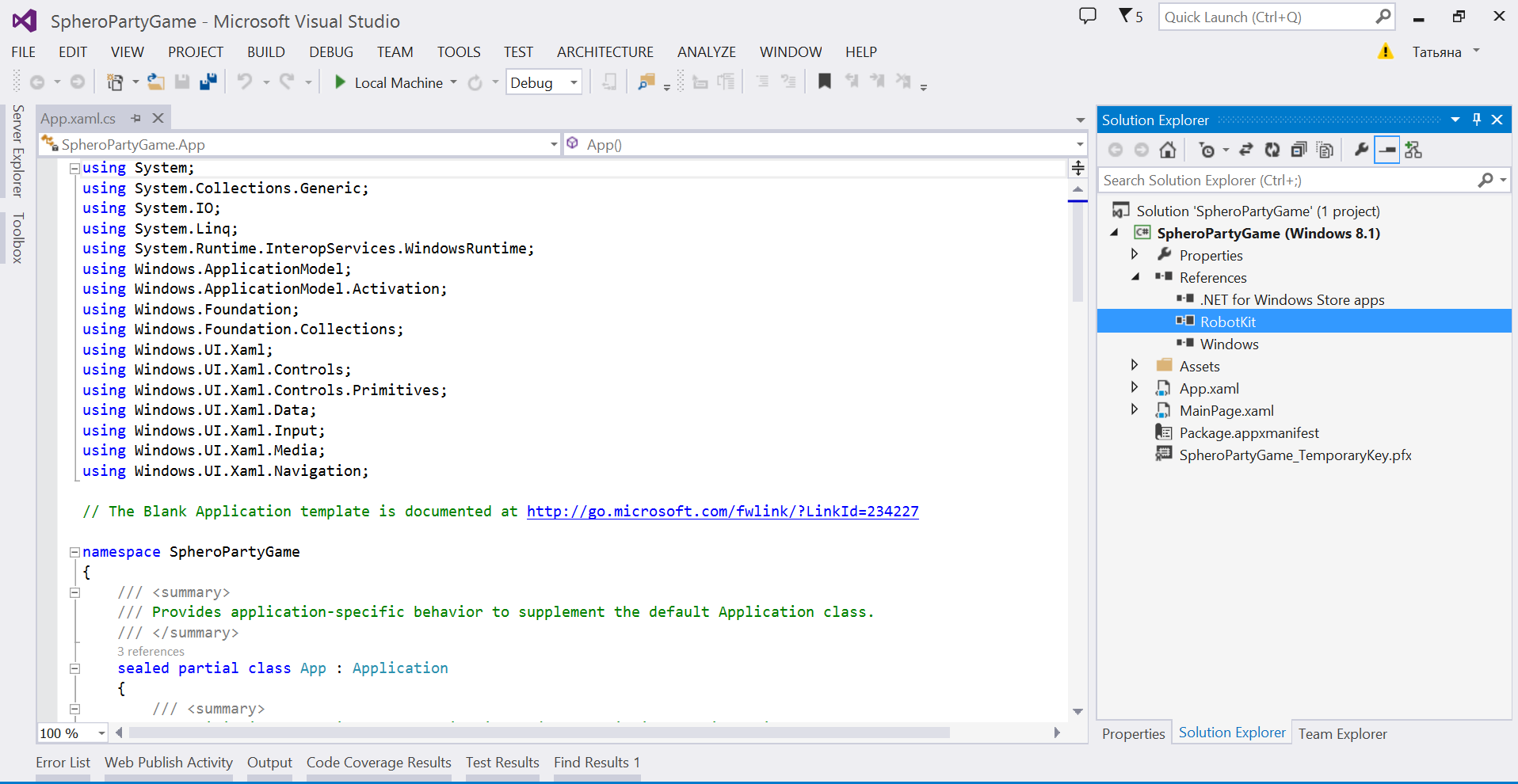
Task: Click the Navigate Backward toolbar icon
Action: (x=37, y=82)
